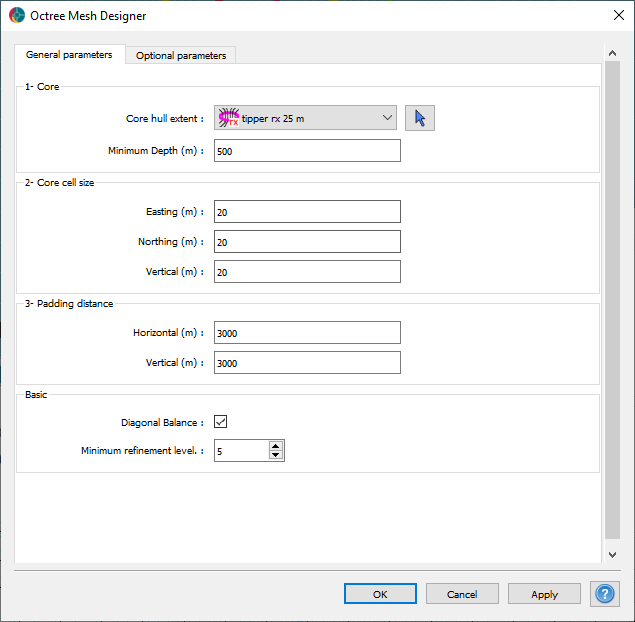Viewport: 635px width, 622px height.
Task: Click the scrollbar down arrow
Action: pos(612,554)
